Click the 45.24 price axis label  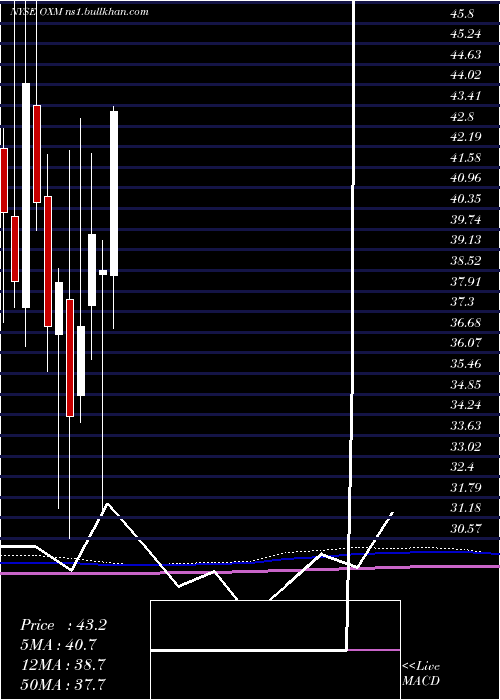[x=466, y=34]
